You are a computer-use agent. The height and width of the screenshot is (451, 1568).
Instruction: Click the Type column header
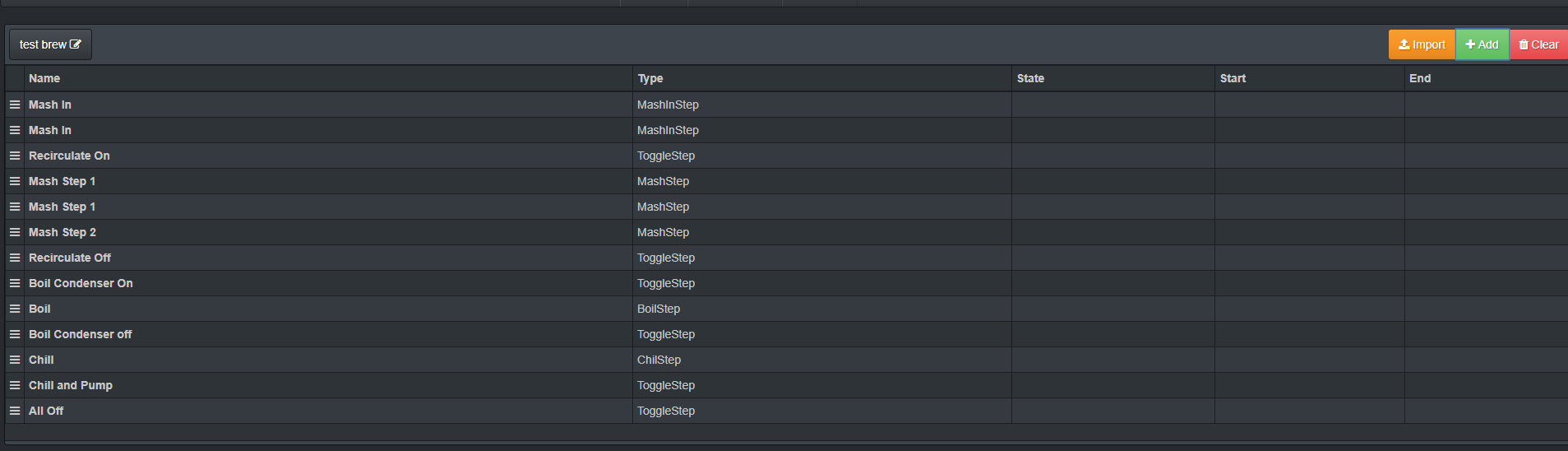[650, 78]
